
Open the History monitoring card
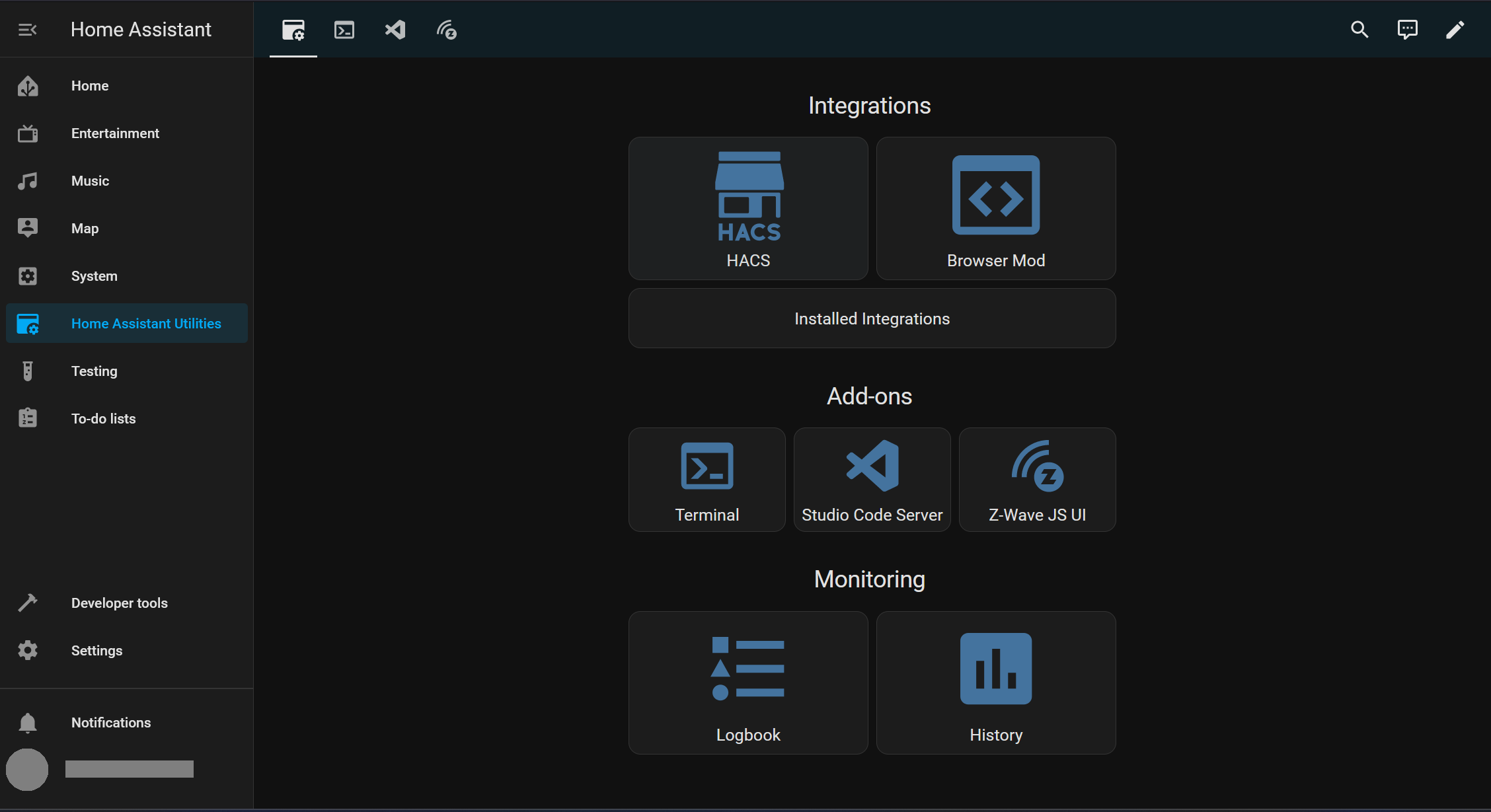(995, 683)
